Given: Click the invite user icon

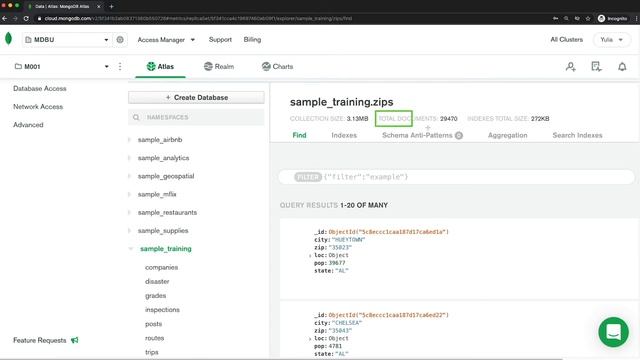Looking at the screenshot, I should click(x=571, y=67).
